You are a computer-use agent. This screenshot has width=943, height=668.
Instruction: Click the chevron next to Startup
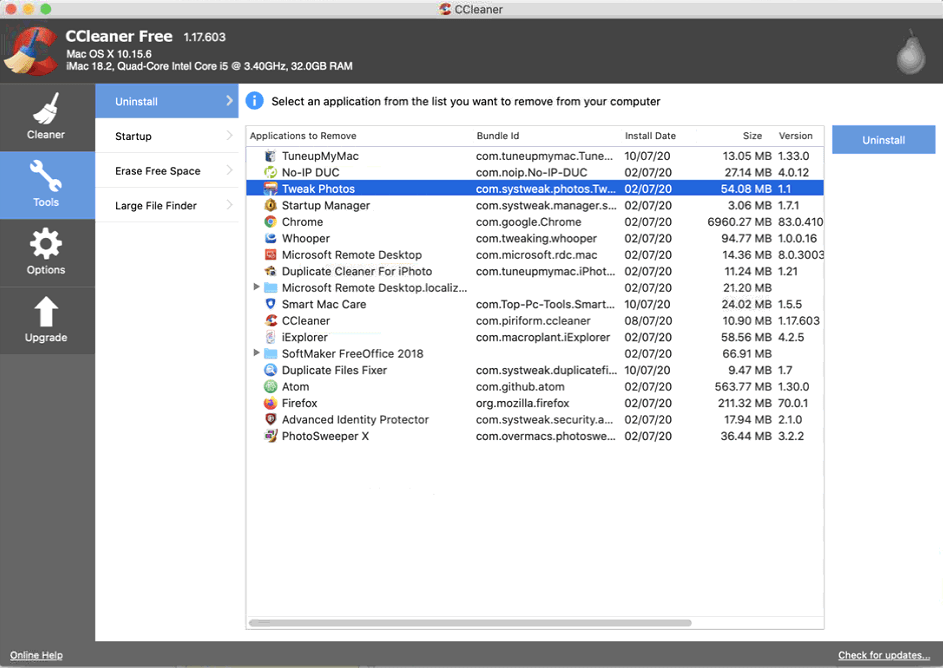pyautogui.click(x=231, y=136)
